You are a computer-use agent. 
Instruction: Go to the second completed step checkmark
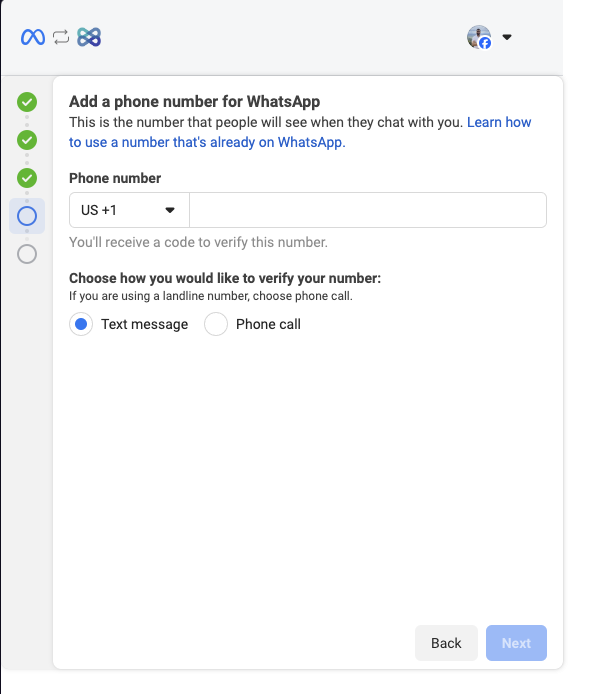click(x=27, y=140)
